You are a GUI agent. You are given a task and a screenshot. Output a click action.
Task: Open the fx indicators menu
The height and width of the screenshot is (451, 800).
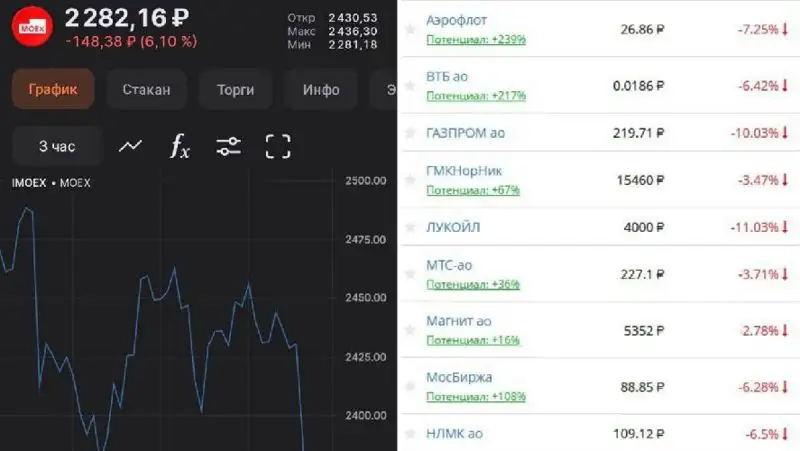coord(179,146)
